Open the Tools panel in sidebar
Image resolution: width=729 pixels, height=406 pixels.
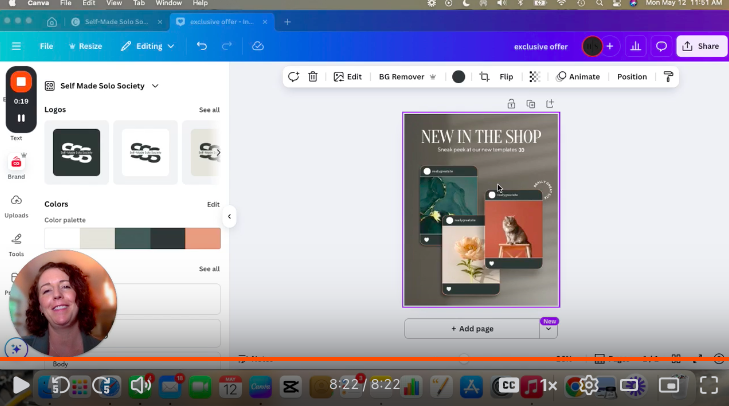pyautogui.click(x=16, y=245)
